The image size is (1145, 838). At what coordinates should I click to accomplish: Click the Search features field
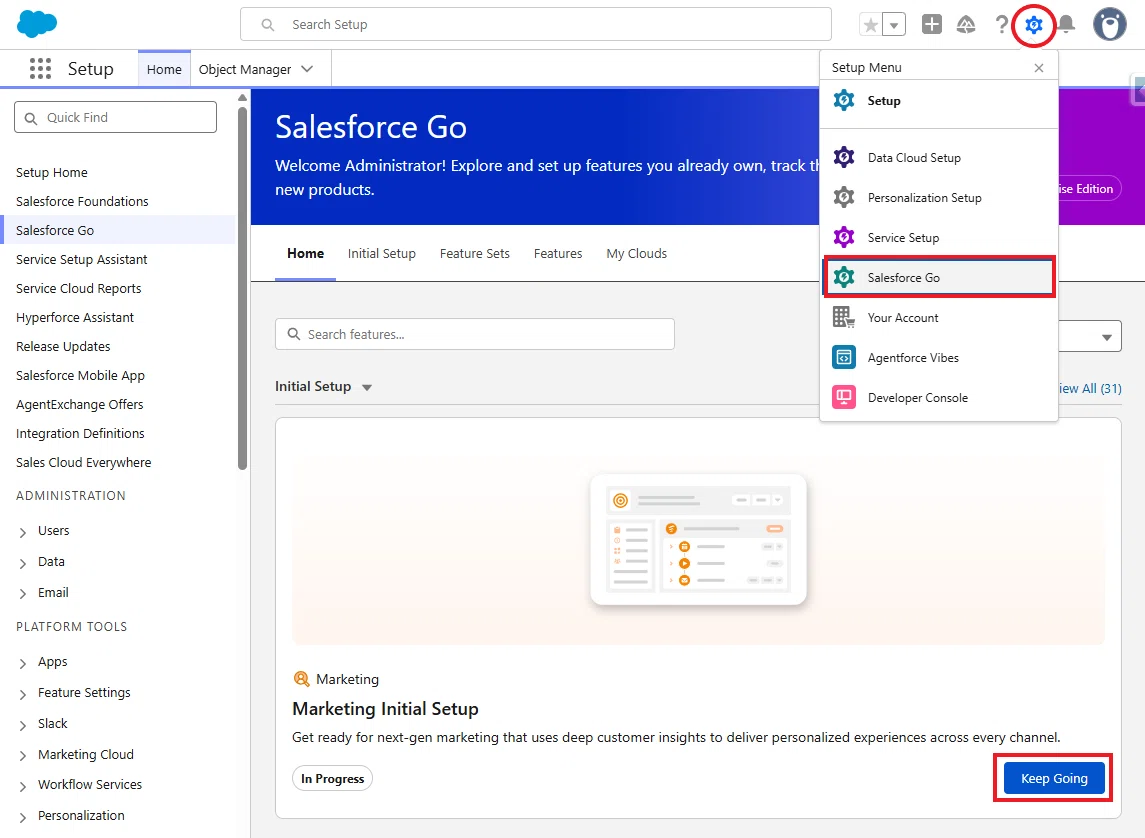[x=475, y=334]
